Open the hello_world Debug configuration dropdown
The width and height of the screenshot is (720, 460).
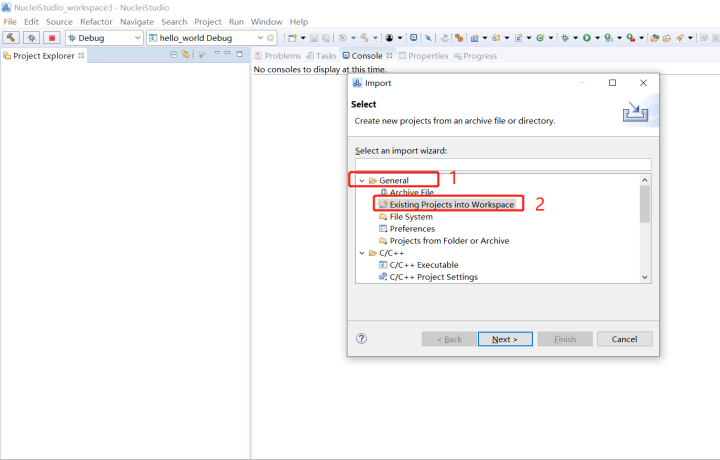pyautogui.click(x=257, y=38)
